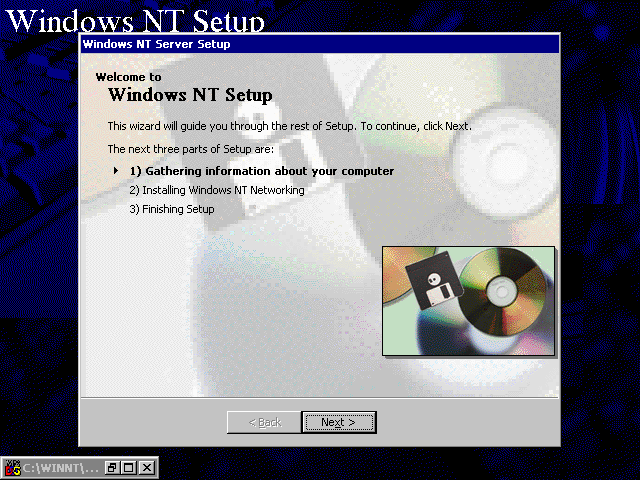This screenshot has width=640, height=480.
Task: Select the Windows NT Server Setup title bar
Action: click(x=320, y=44)
